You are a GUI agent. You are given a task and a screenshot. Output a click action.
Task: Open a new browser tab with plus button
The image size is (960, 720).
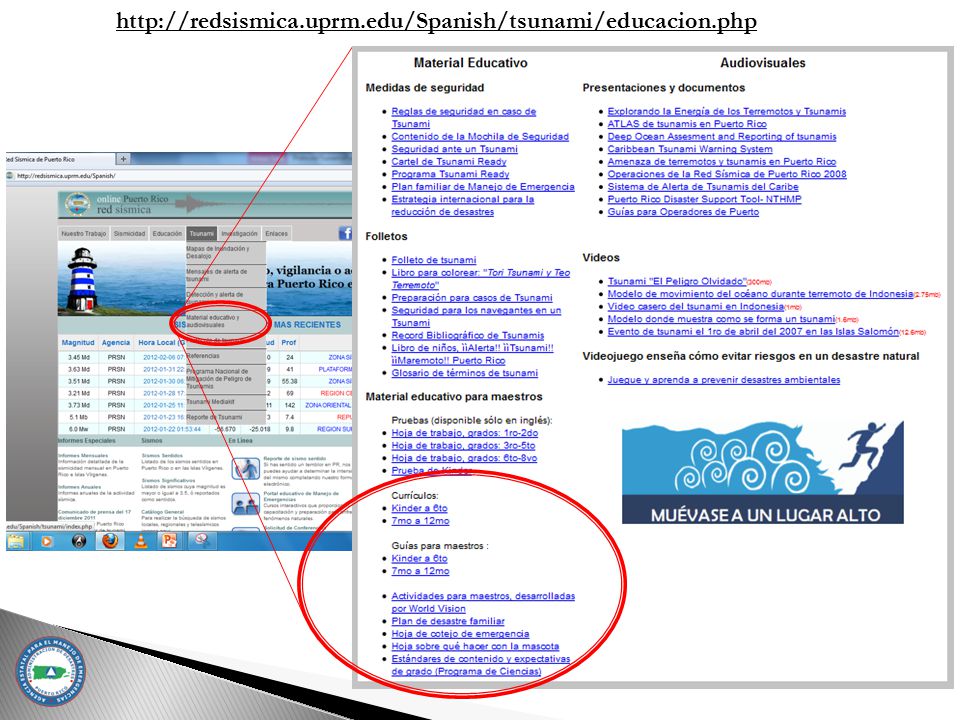tap(123, 159)
